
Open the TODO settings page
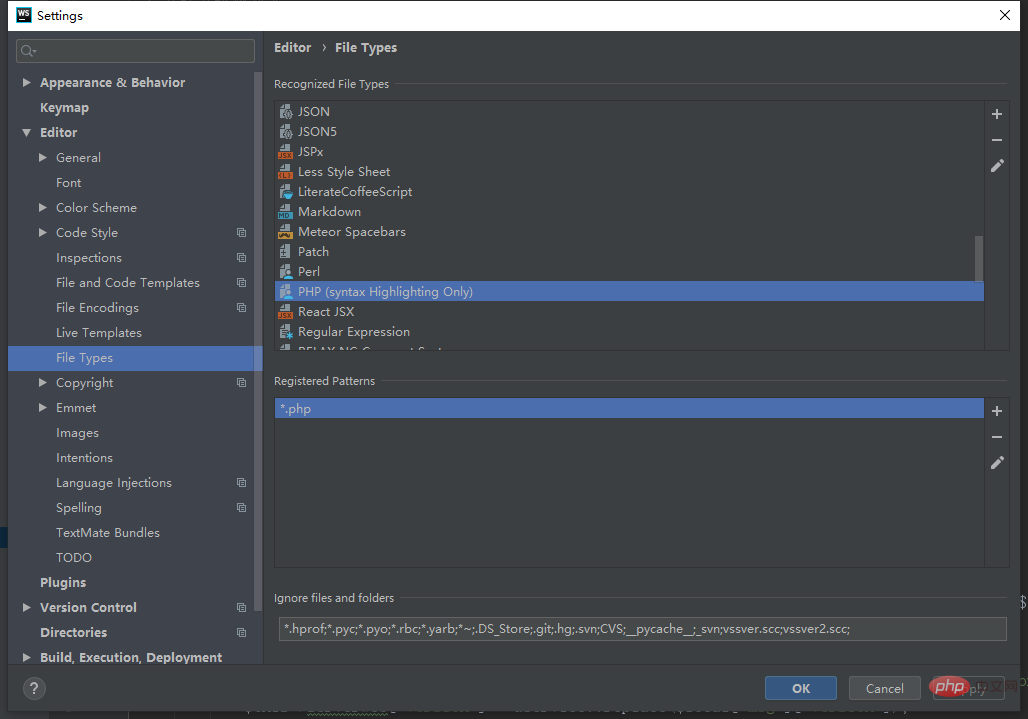(74, 558)
